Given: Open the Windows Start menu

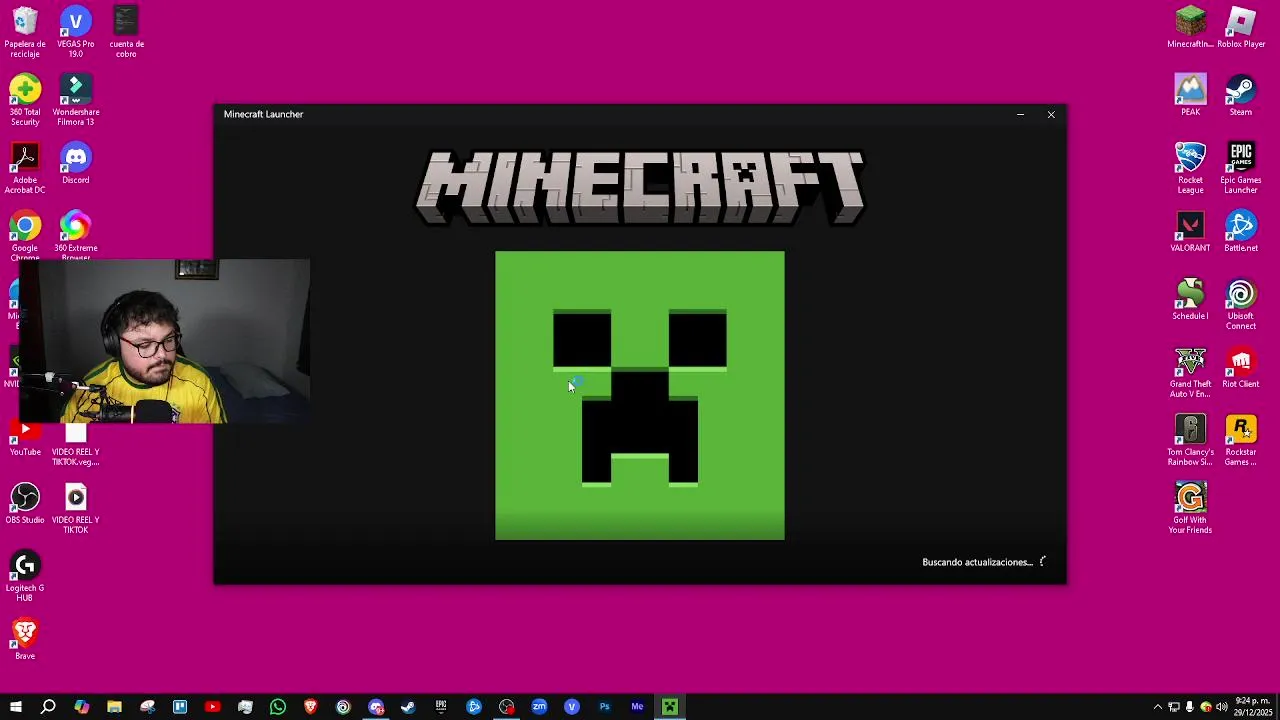Looking at the screenshot, I should [x=15, y=707].
